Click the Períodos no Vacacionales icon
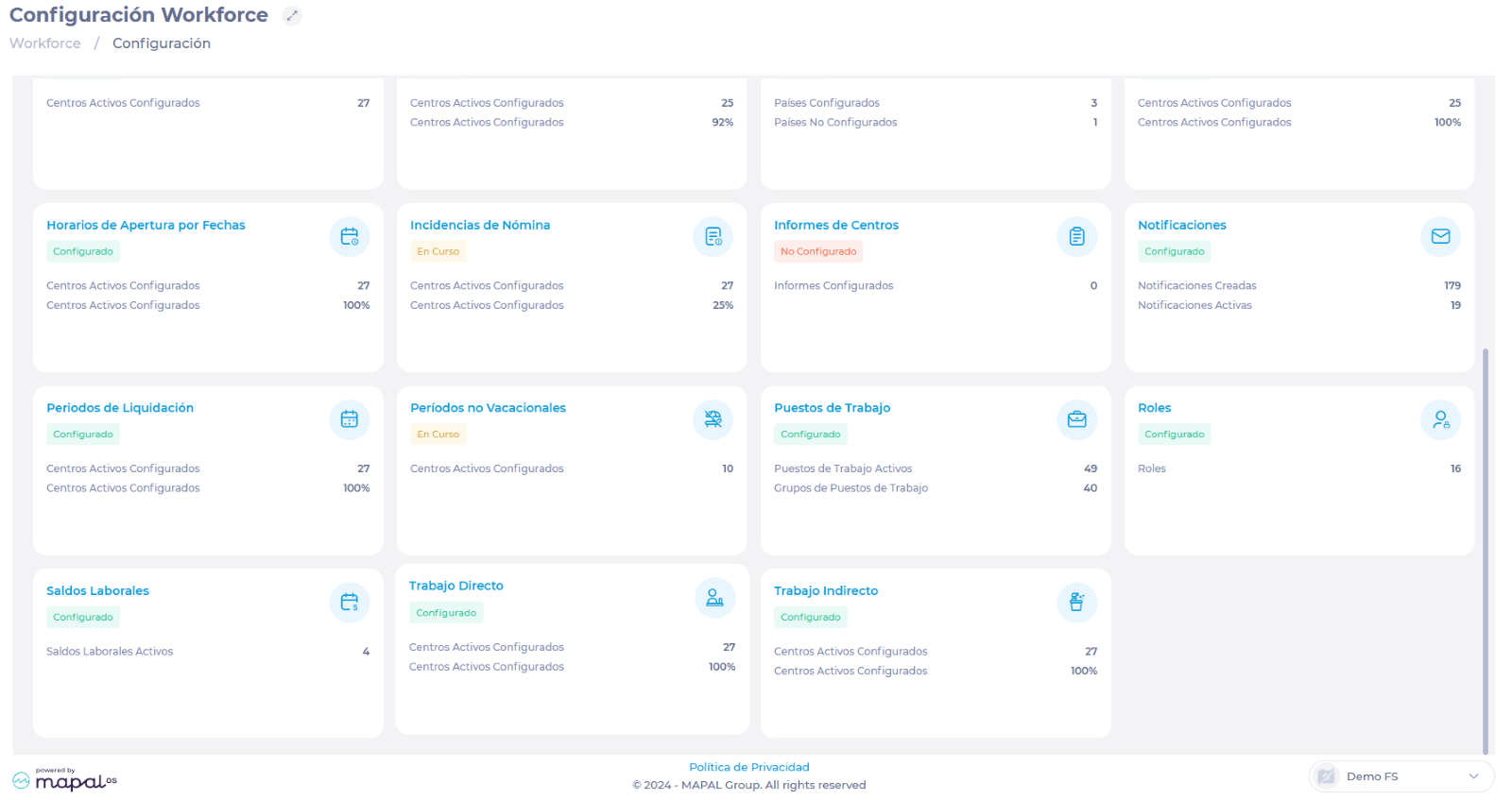1512x800 pixels. coord(713,419)
